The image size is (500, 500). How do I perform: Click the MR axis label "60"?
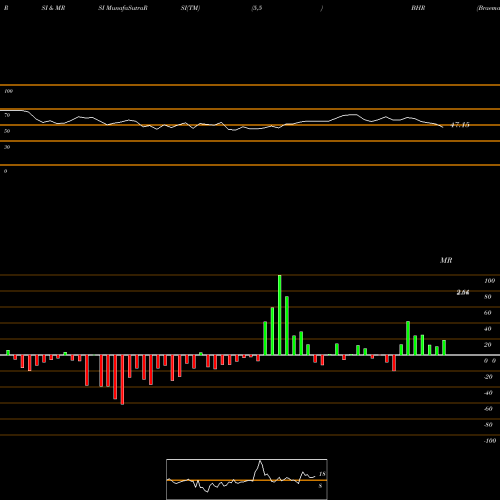pos(488,313)
